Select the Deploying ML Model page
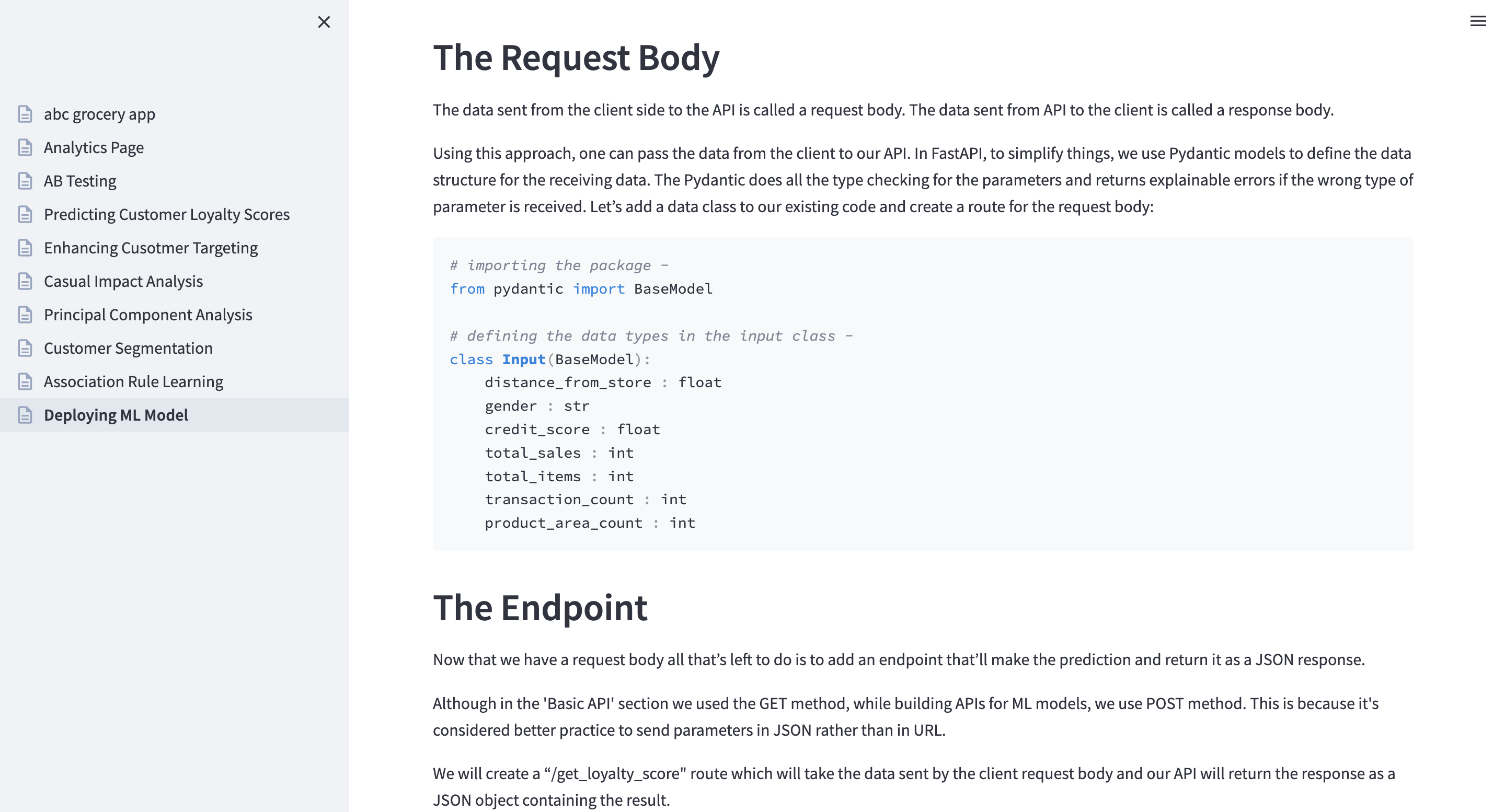1493x812 pixels. 116,415
